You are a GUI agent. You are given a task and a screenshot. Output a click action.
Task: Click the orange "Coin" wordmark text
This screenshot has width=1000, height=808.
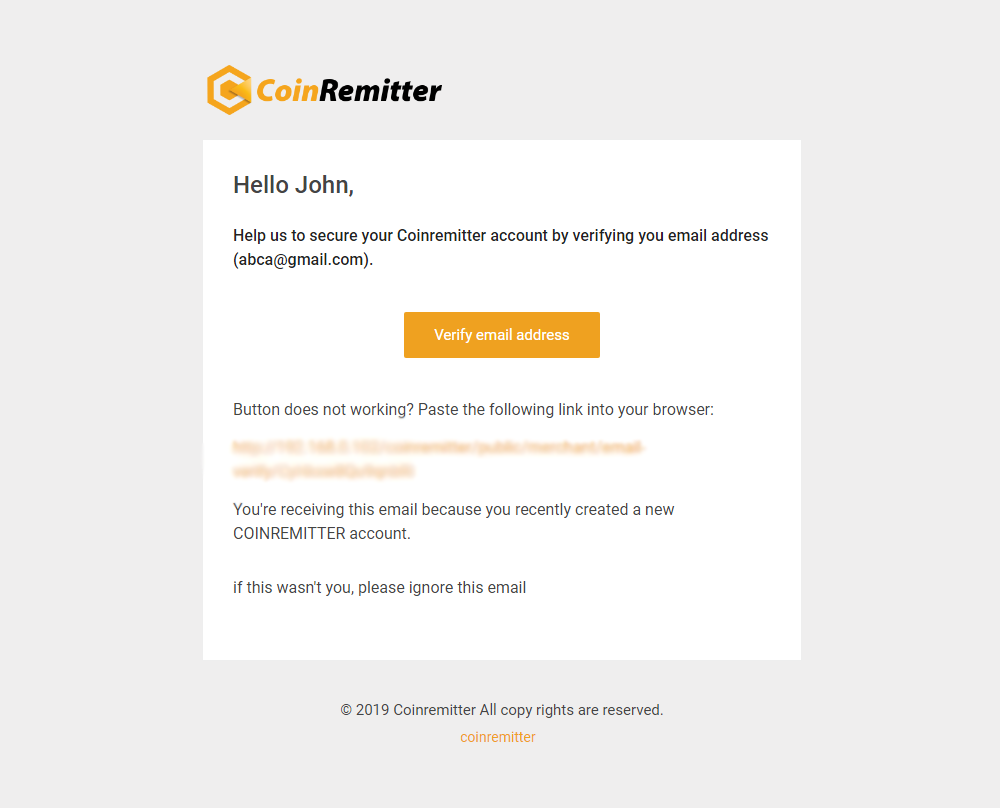click(x=287, y=91)
